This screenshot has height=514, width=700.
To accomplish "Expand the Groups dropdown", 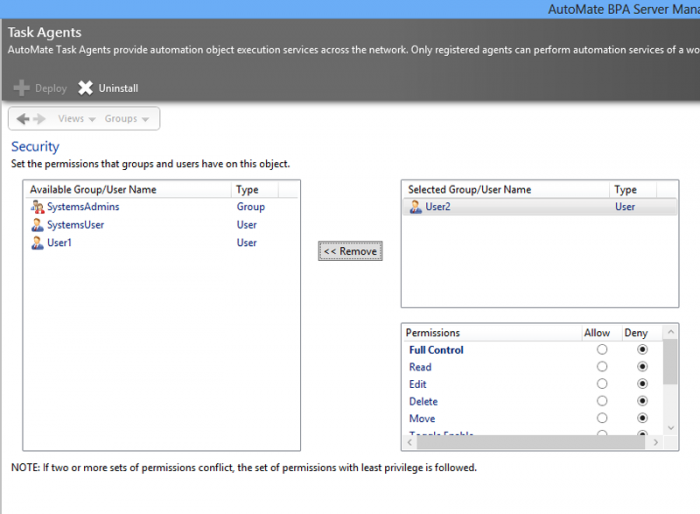I will pyautogui.click(x=126, y=119).
